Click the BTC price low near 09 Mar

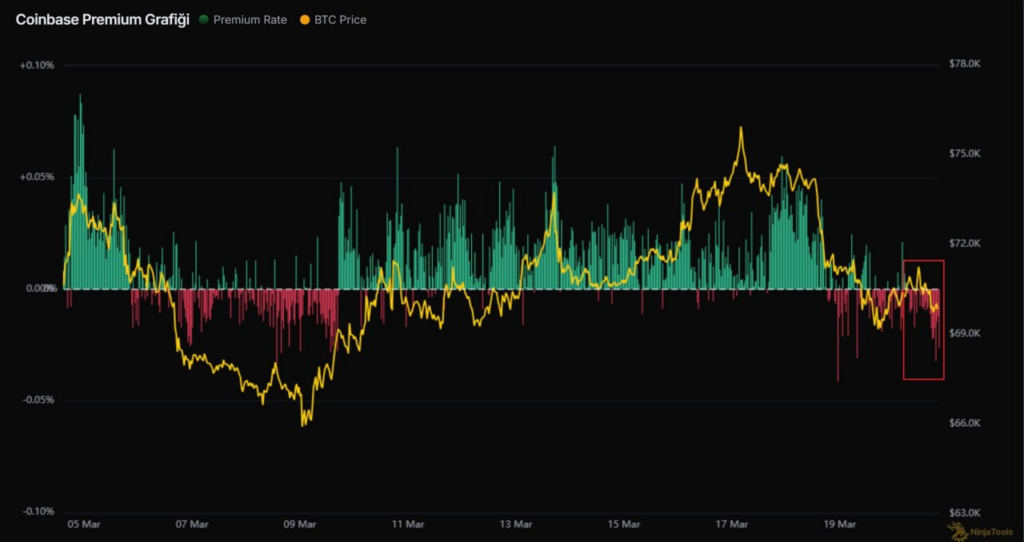coord(303,424)
